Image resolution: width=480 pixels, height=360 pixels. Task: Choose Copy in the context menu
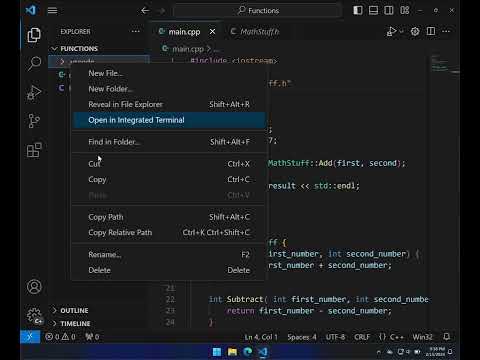click(169, 179)
